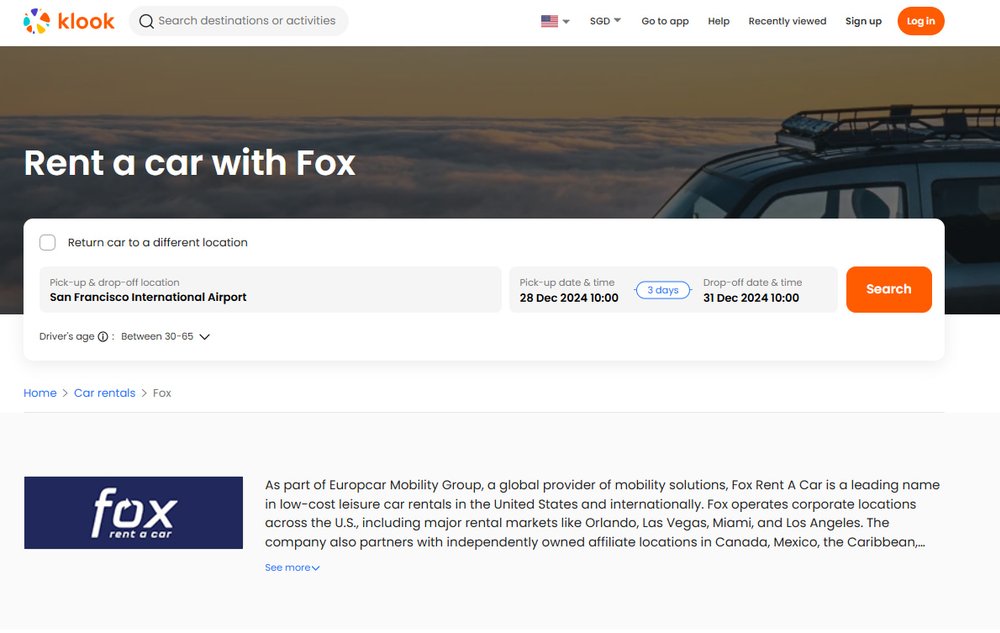Open the Help menu

(x=718, y=21)
